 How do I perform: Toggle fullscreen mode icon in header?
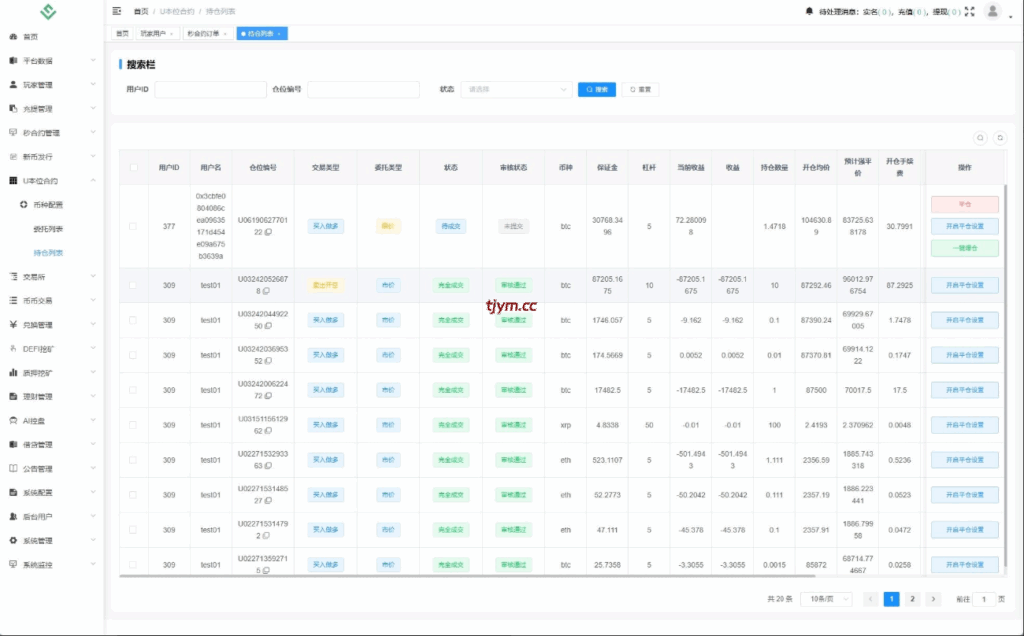[969, 12]
